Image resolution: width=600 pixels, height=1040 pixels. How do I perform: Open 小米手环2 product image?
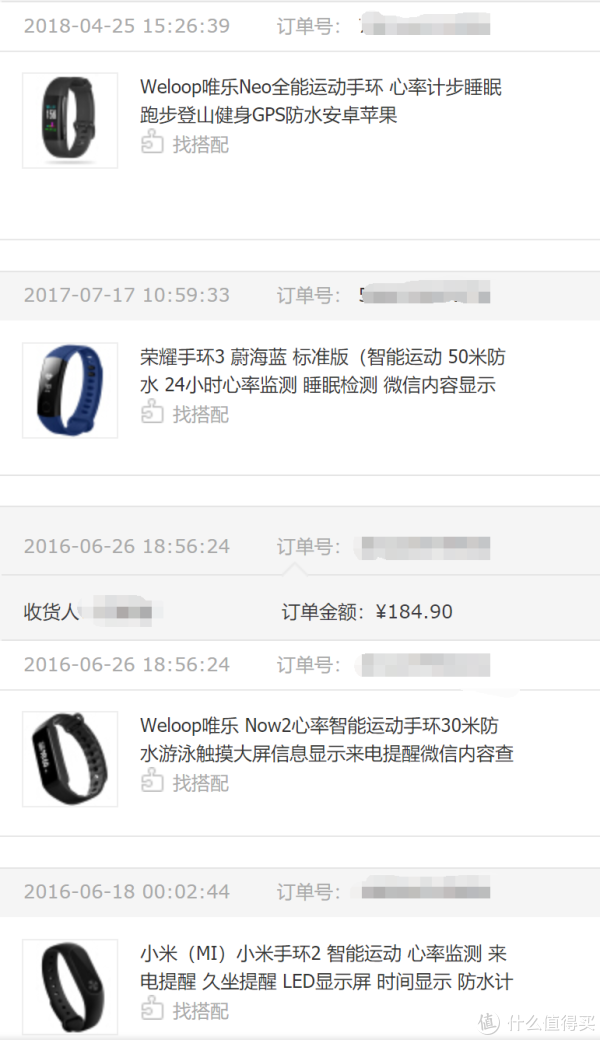point(70,986)
